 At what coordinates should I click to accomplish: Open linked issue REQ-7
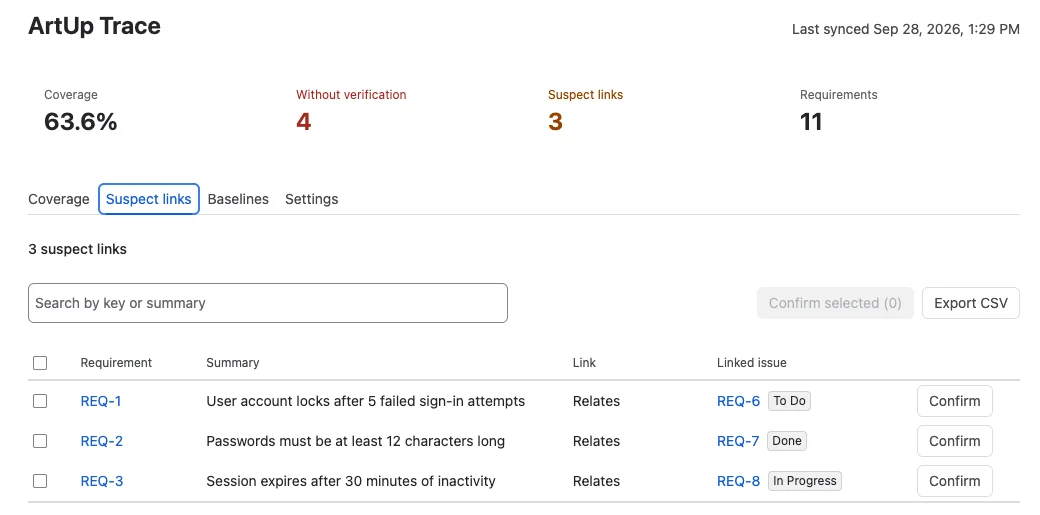(x=738, y=441)
